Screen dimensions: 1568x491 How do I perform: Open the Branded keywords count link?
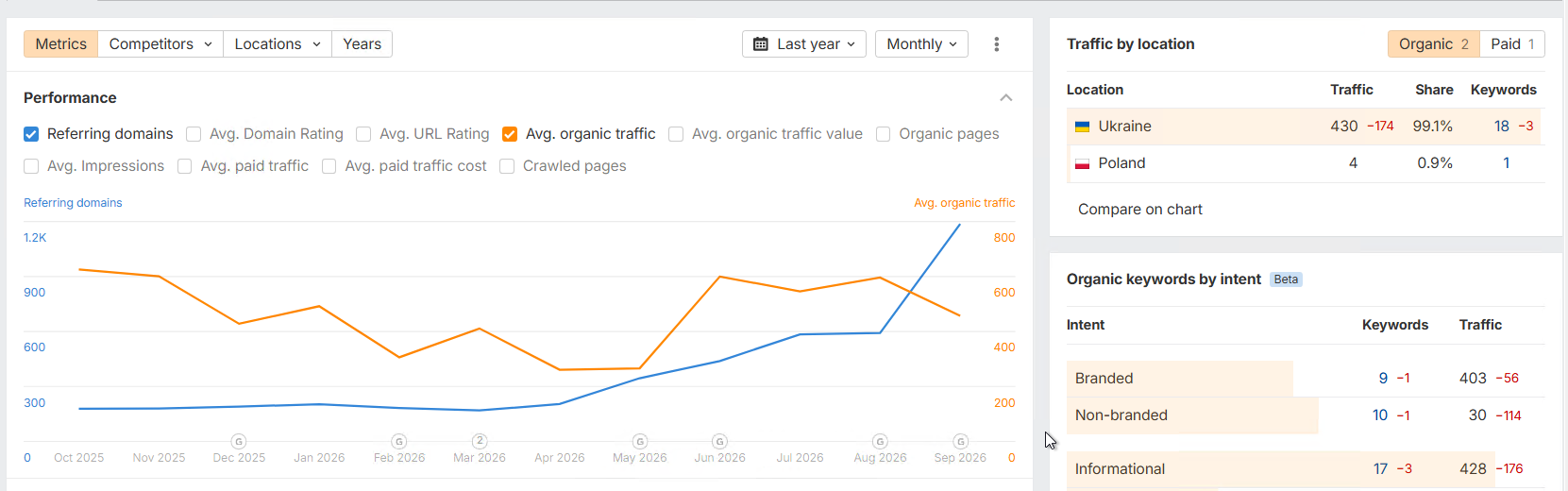pos(1383,379)
